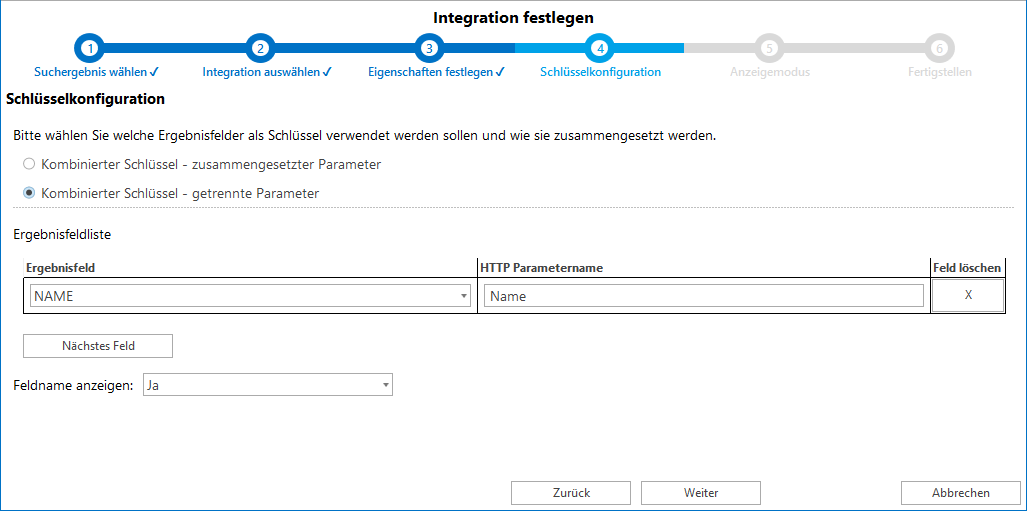Select 'getrennte Parameter' radio option
This screenshot has width=1027, height=511.
30,193
